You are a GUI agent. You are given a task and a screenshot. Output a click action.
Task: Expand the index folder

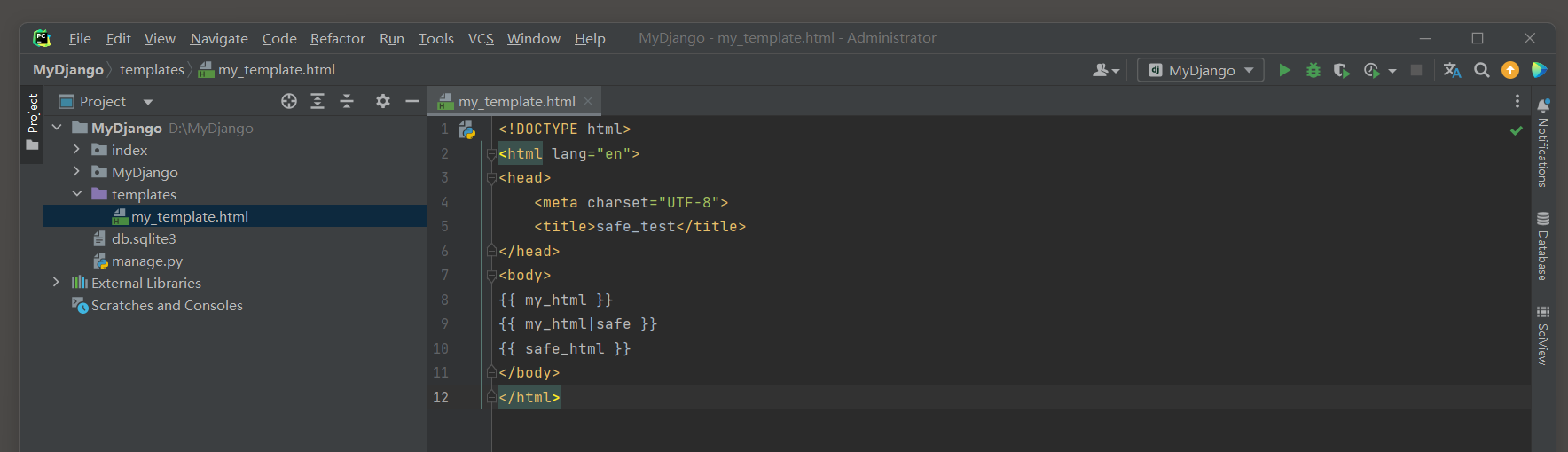(x=76, y=150)
